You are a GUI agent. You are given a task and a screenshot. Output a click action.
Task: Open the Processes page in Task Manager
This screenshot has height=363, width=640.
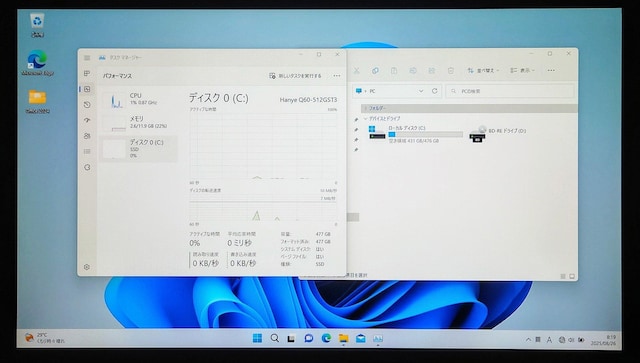click(87, 73)
